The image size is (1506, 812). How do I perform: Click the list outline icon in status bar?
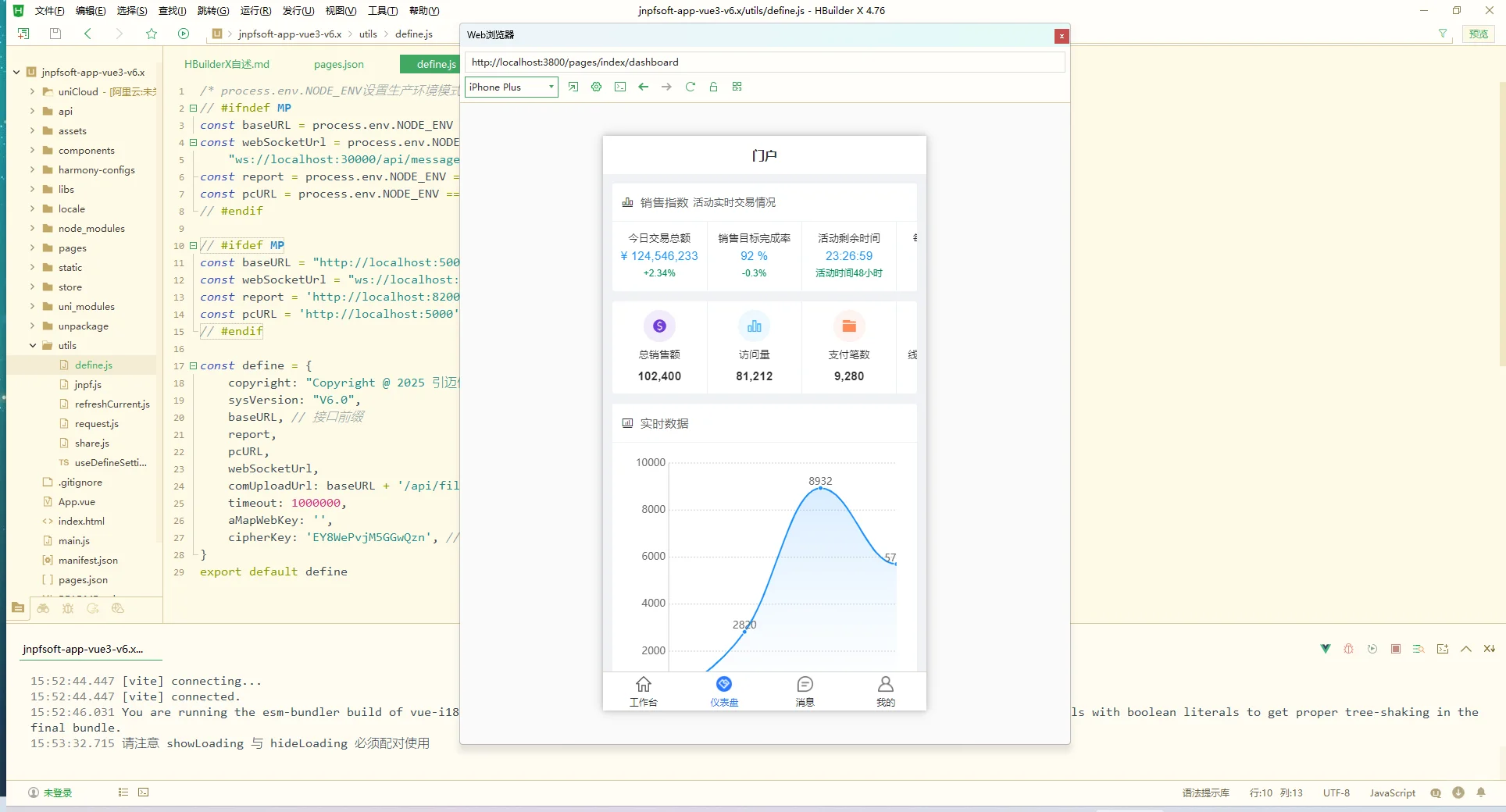pyautogui.click(x=123, y=792)
